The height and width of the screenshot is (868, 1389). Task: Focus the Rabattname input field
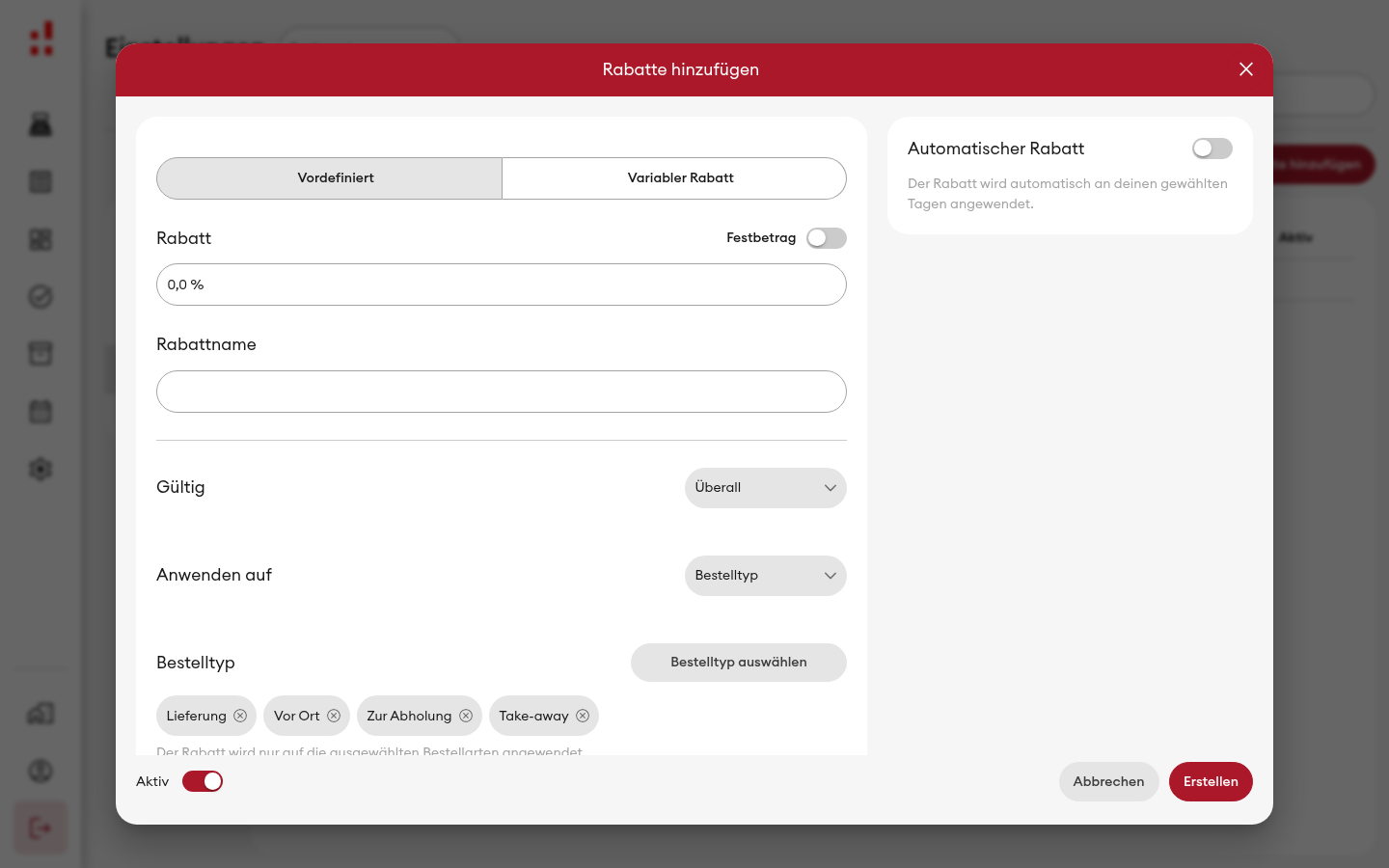pos(502,392)
